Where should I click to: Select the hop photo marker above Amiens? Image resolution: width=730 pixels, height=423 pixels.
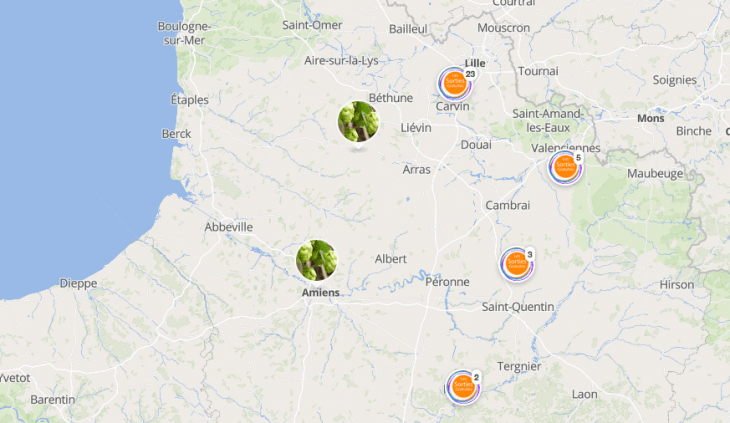click(x=317, y=260)
